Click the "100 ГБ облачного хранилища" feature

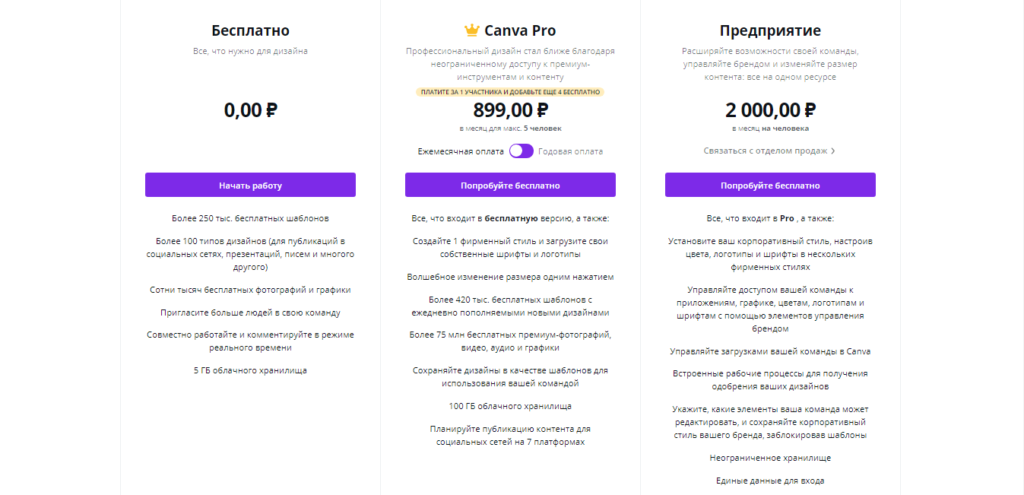tap(510, 406)
